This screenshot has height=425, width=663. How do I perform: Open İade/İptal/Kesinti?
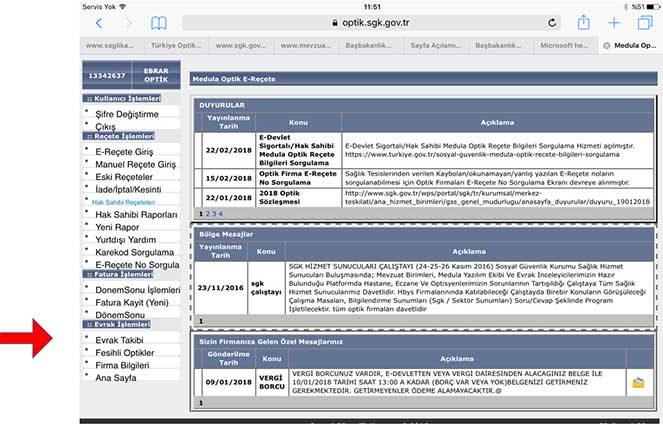tap(128, 189)
